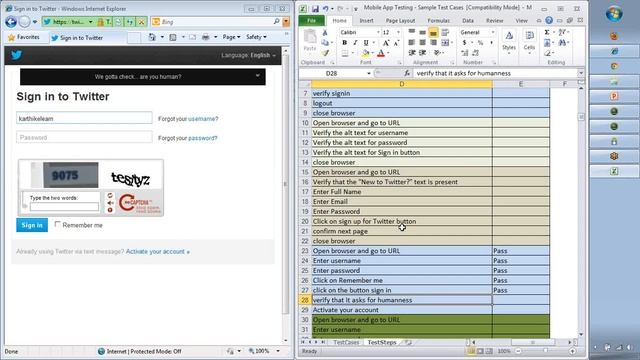The width and height of the screenshot is (640, 360).
Task: Click the Insert Function fx button
Action: 407,73
